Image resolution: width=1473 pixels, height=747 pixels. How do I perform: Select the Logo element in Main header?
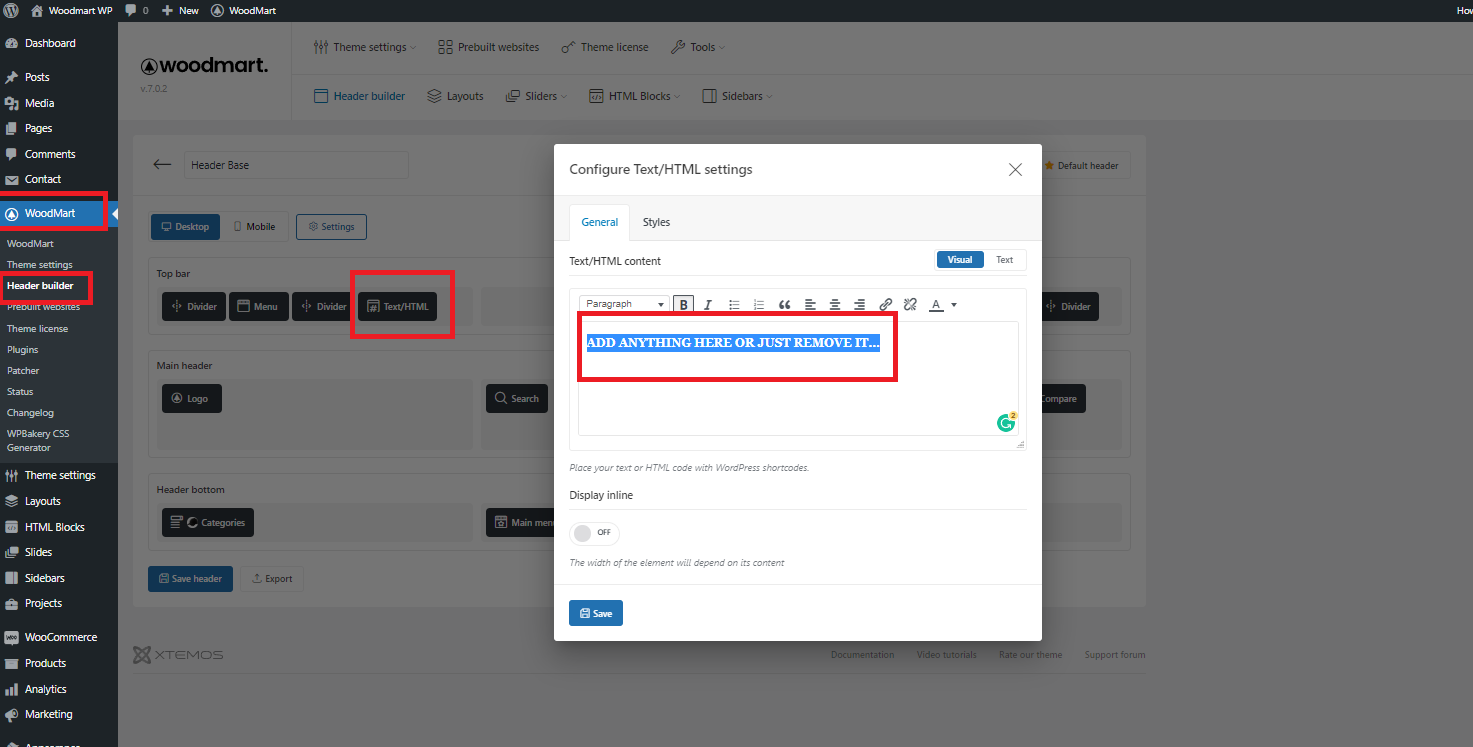[x=192, y=398]
